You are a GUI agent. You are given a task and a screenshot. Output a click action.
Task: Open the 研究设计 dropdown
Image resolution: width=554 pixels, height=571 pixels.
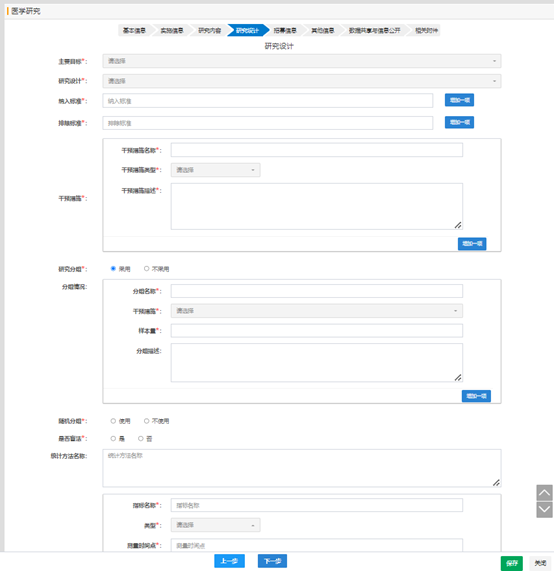pos(302,81)
